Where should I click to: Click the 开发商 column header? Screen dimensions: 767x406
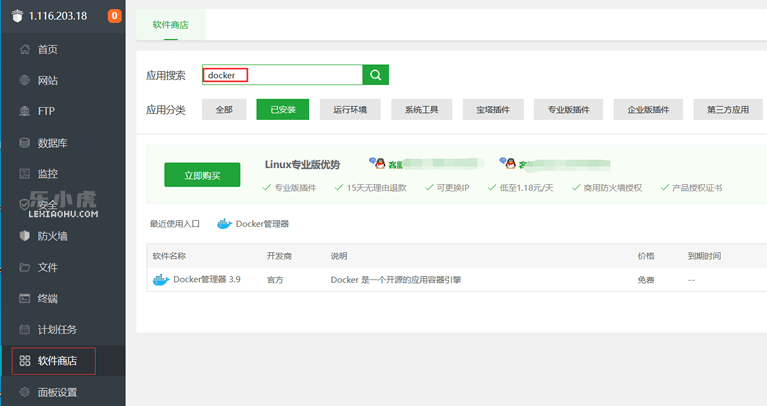tap(279, 256)
